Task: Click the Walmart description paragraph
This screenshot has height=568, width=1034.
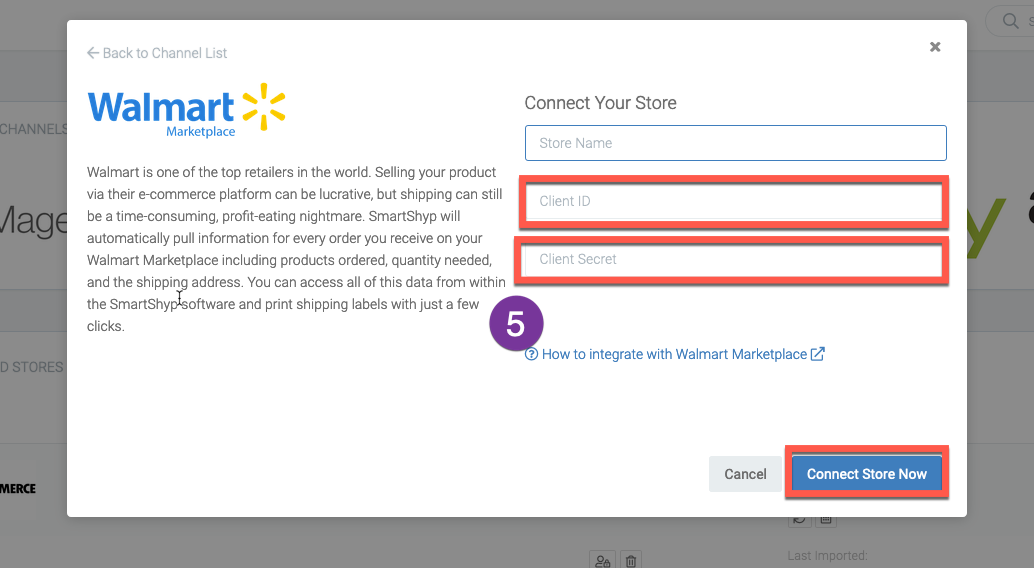Action: (x=296, y=249)
